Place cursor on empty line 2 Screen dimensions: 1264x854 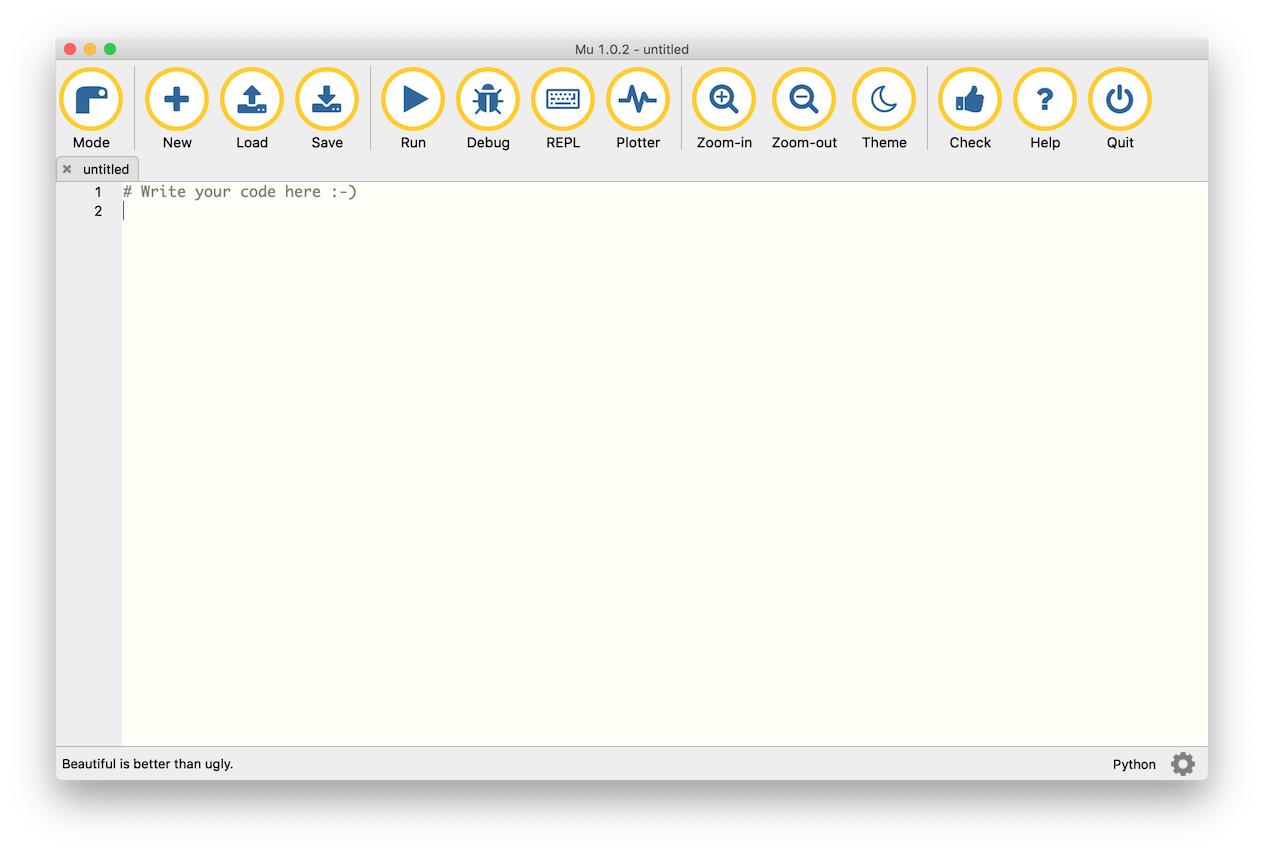pos(664,211)
